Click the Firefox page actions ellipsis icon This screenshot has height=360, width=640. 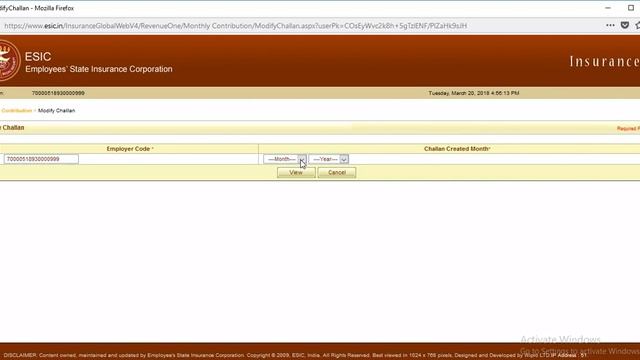(x=610, y=26)
